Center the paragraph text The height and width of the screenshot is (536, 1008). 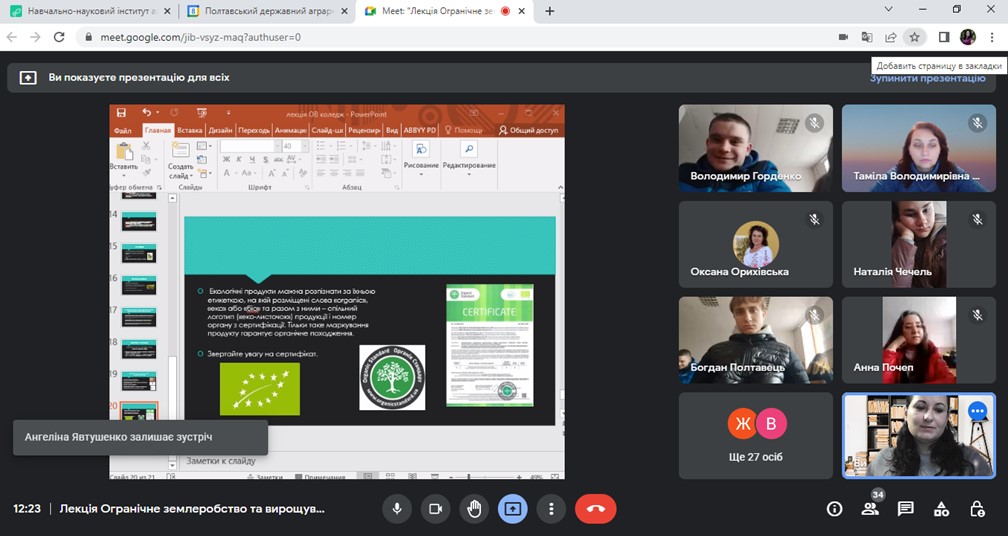pos(334,173)
